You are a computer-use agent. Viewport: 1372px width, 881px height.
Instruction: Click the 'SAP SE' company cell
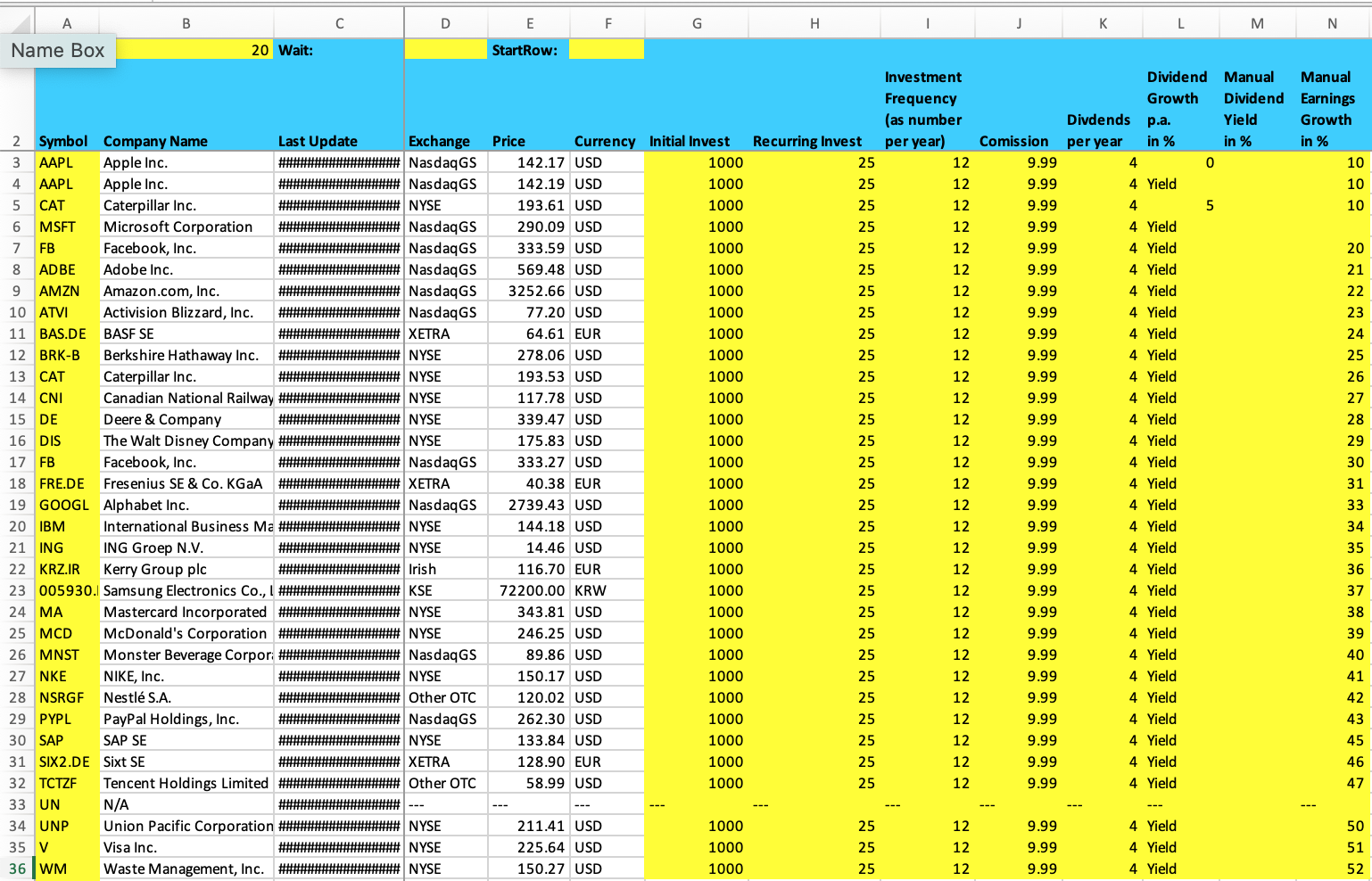coord(186,740)
